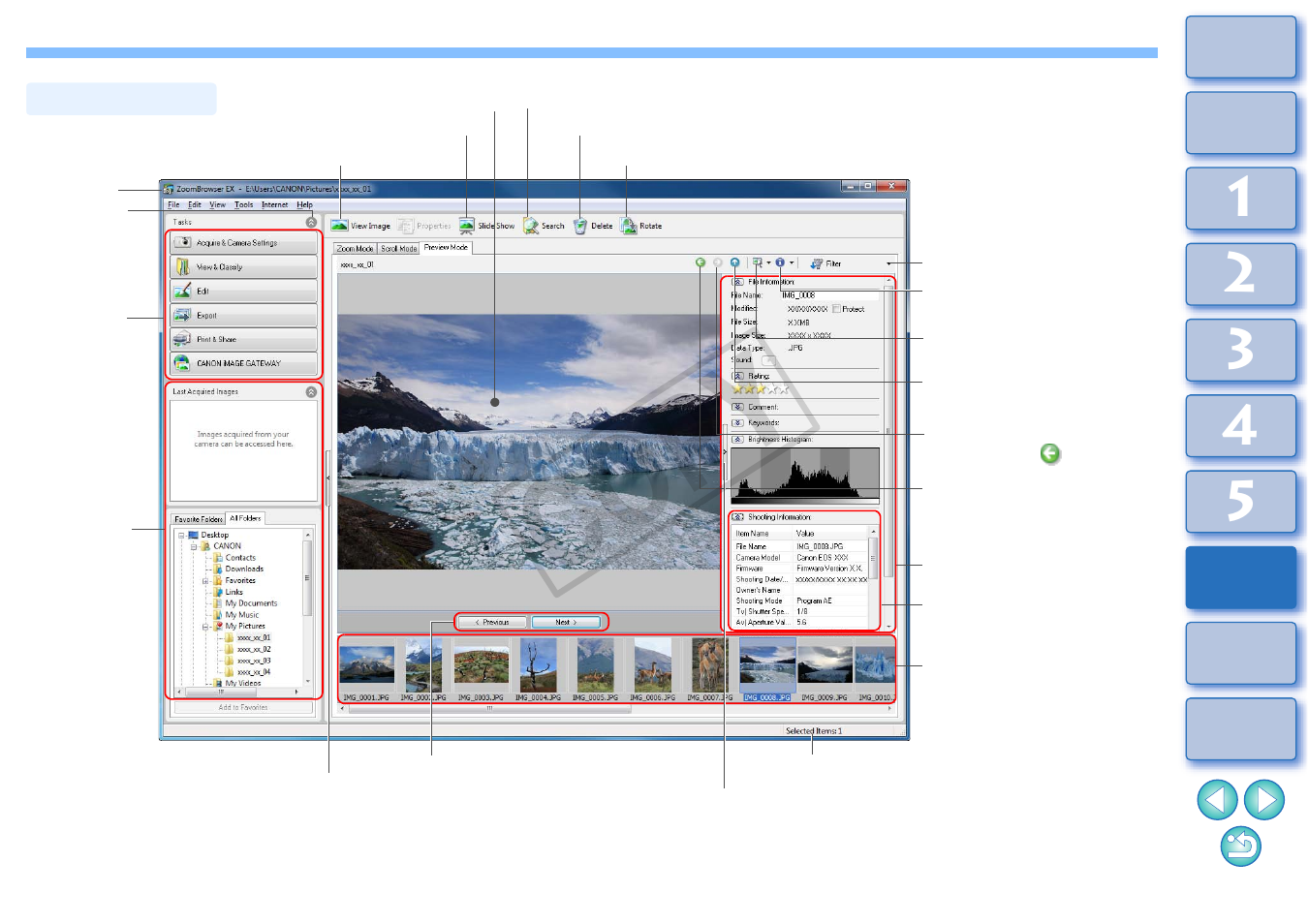The height and width of the screenshot is (924, 1308).
Task: Open the Export task
Action: coord(244,315)
